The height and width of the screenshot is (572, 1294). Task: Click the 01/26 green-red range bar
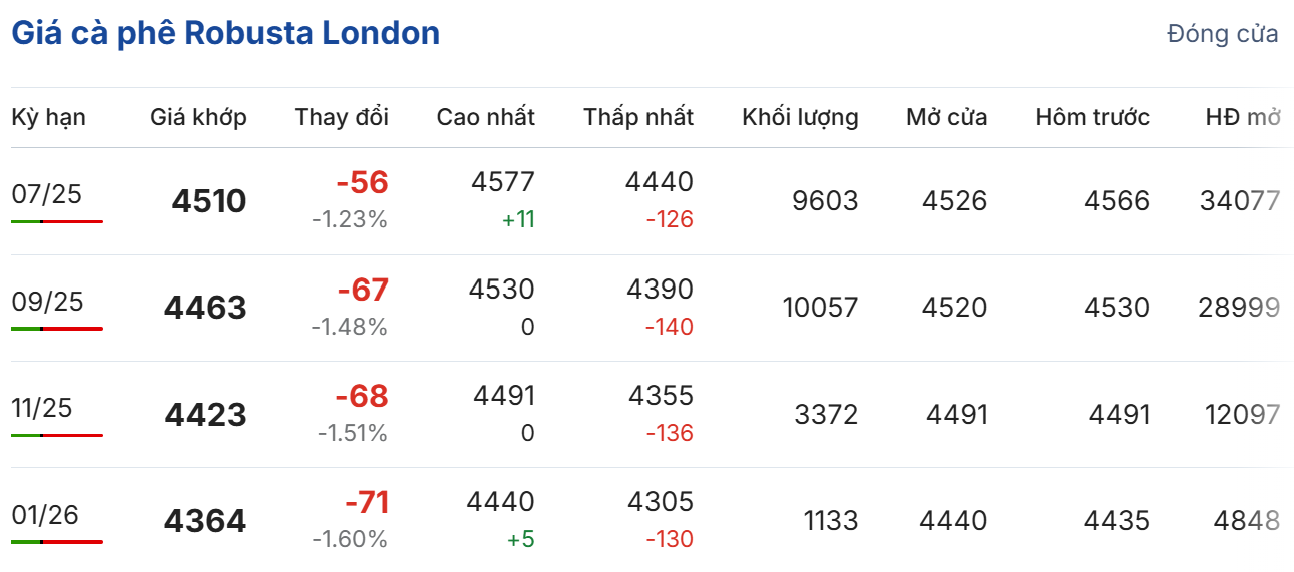(57, 542)
